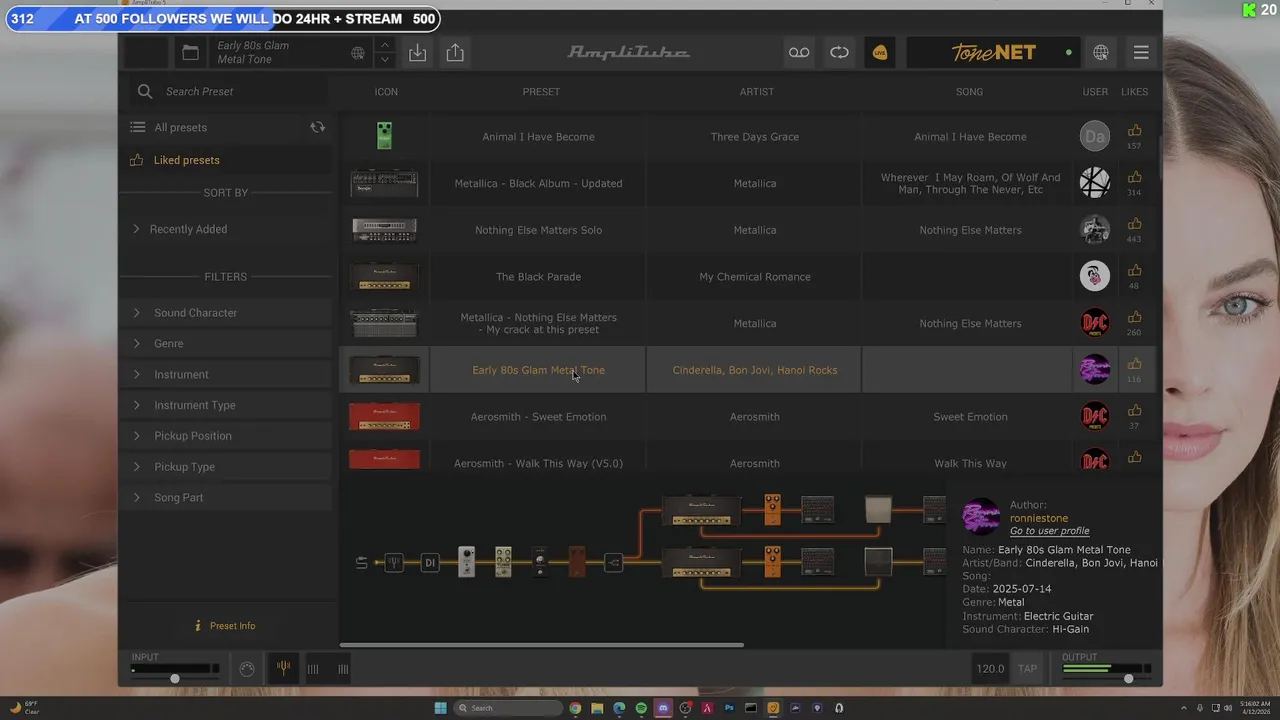This screenshot has width=1280, height=720.
Task: Click the Three Days Grace artist cell
Action: pos(755,137)
